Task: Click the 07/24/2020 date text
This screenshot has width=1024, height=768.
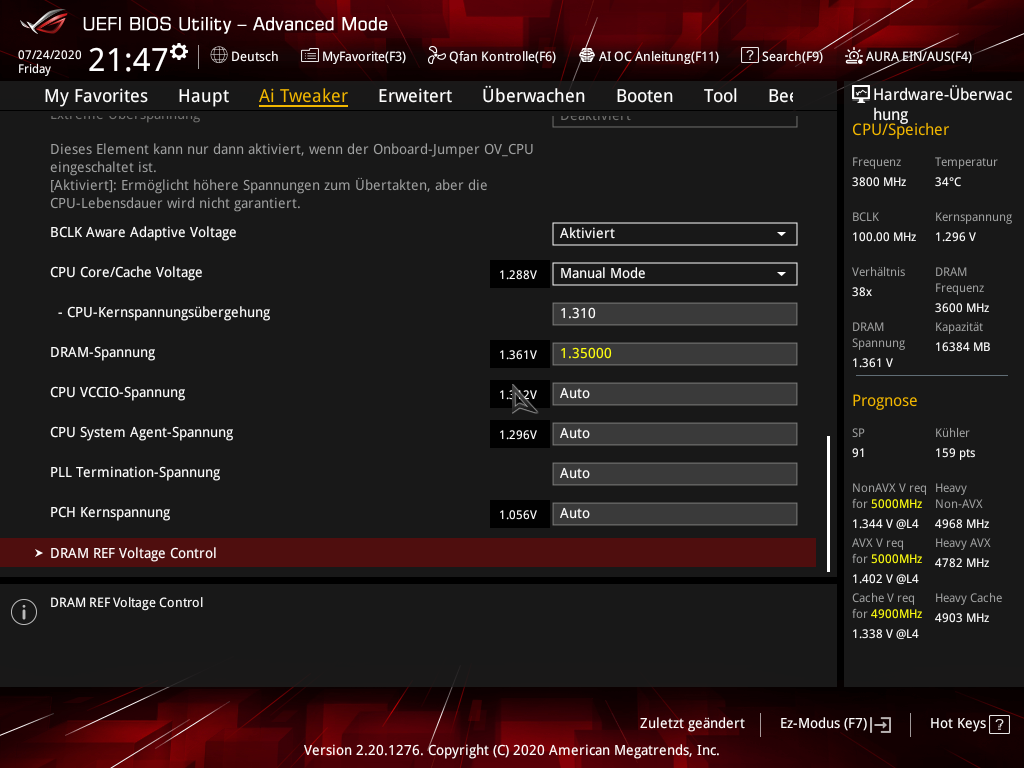Action: pyautogui.click(x=50, y=55)
